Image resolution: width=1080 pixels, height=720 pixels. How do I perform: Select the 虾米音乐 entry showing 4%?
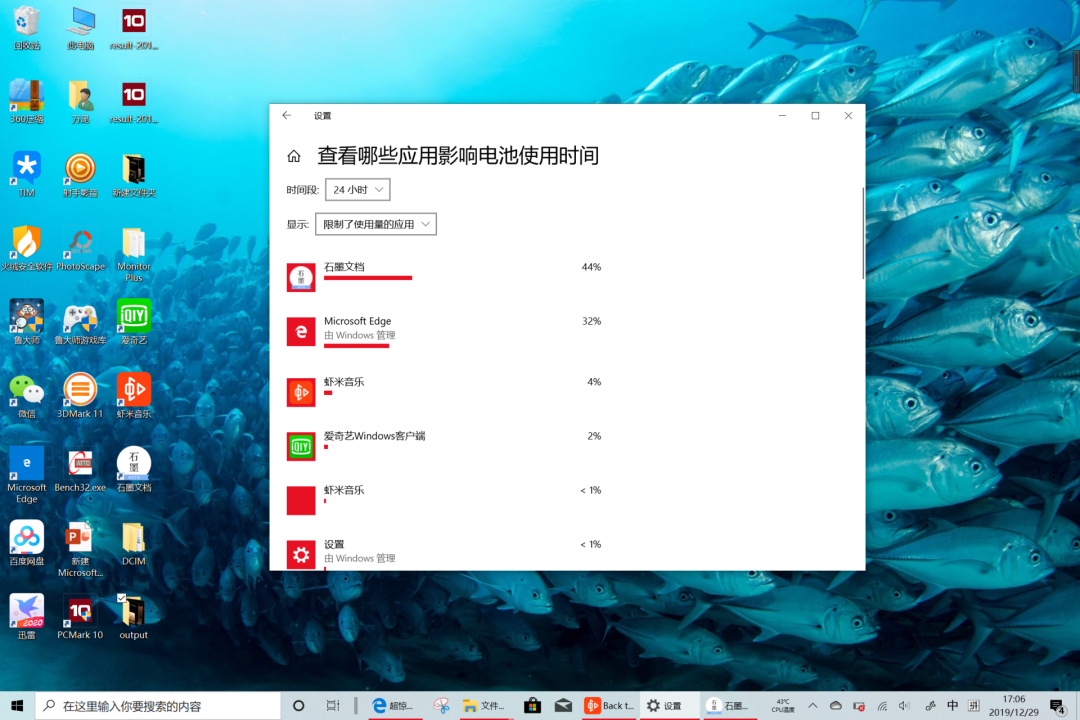point(444,391)
